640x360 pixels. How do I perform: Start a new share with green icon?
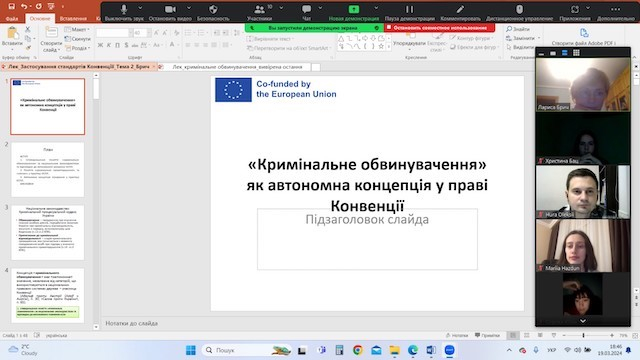pyautogui.click(x=353, y=9)
